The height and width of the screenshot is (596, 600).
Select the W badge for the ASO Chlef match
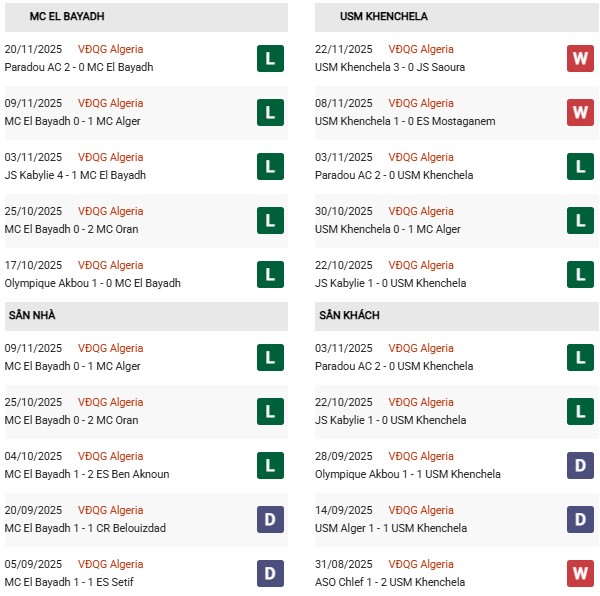tap(580, 574)
